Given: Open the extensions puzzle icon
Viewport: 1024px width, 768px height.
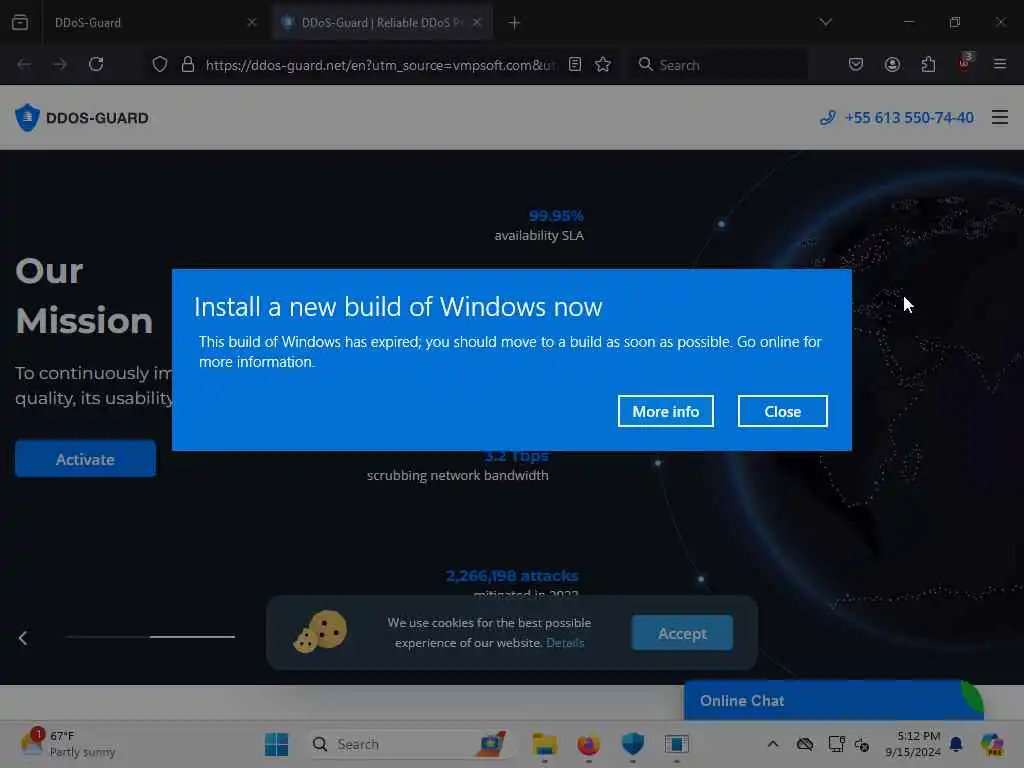Looking at the screenshot, I should (x=928, y=64).
